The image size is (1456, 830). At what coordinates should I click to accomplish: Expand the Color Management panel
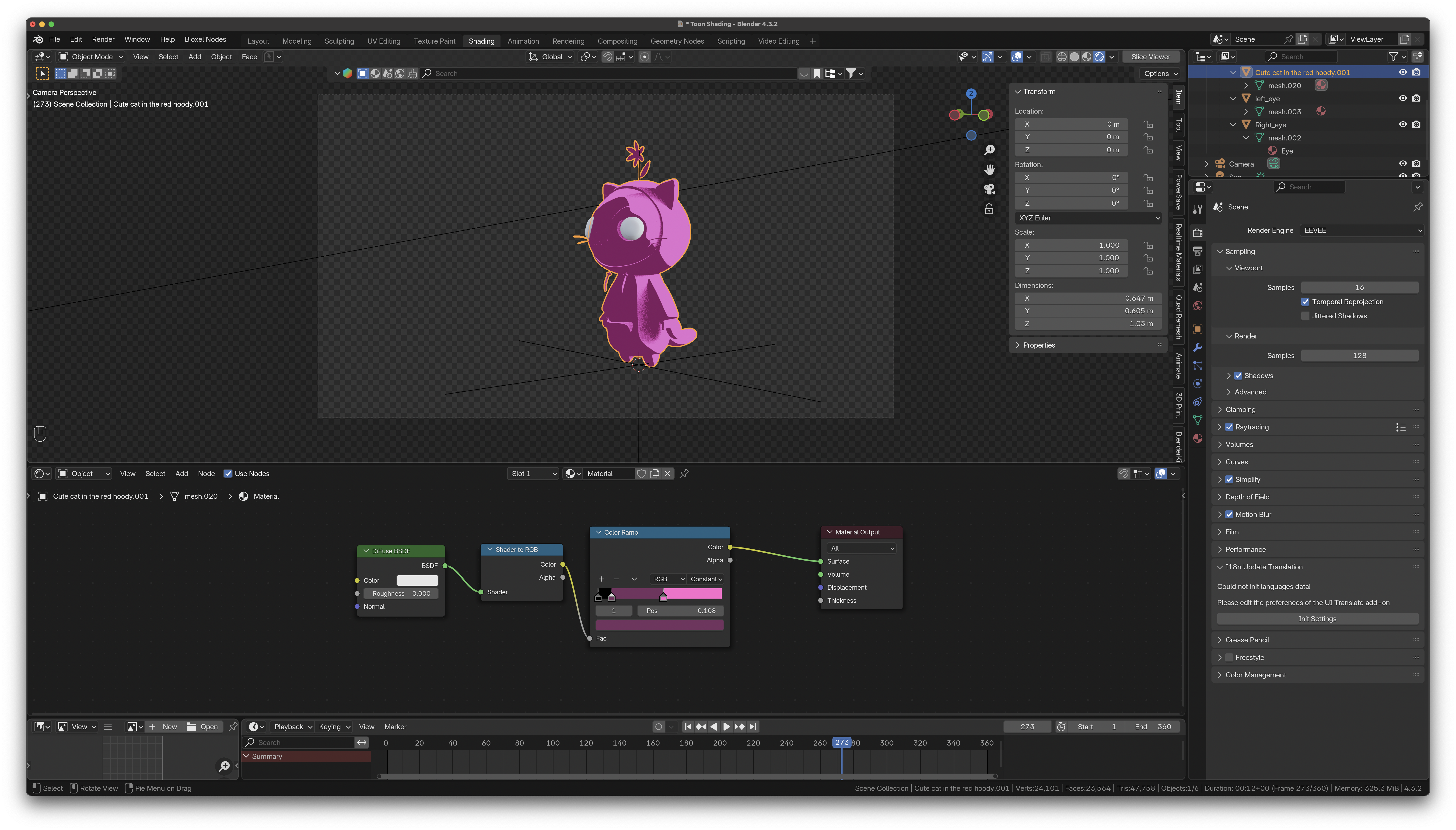coord(1255,675)
